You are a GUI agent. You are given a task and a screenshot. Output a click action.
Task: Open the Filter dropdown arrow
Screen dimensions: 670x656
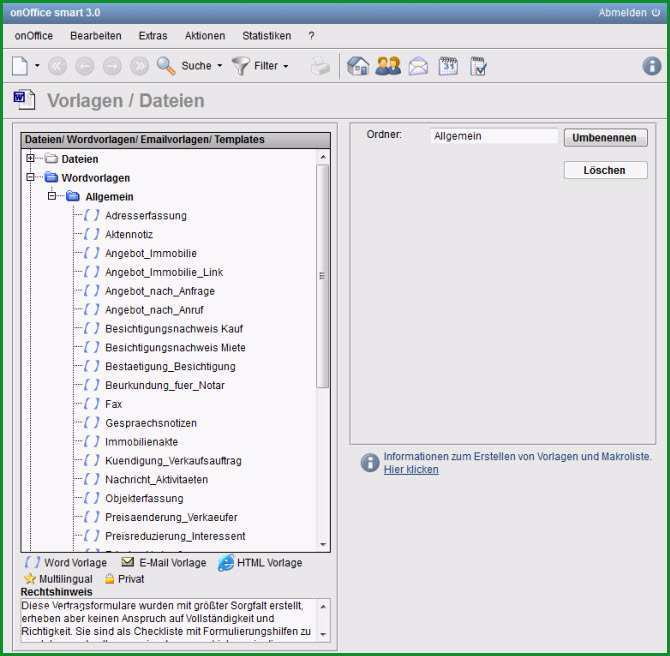(x=286, y=66)
